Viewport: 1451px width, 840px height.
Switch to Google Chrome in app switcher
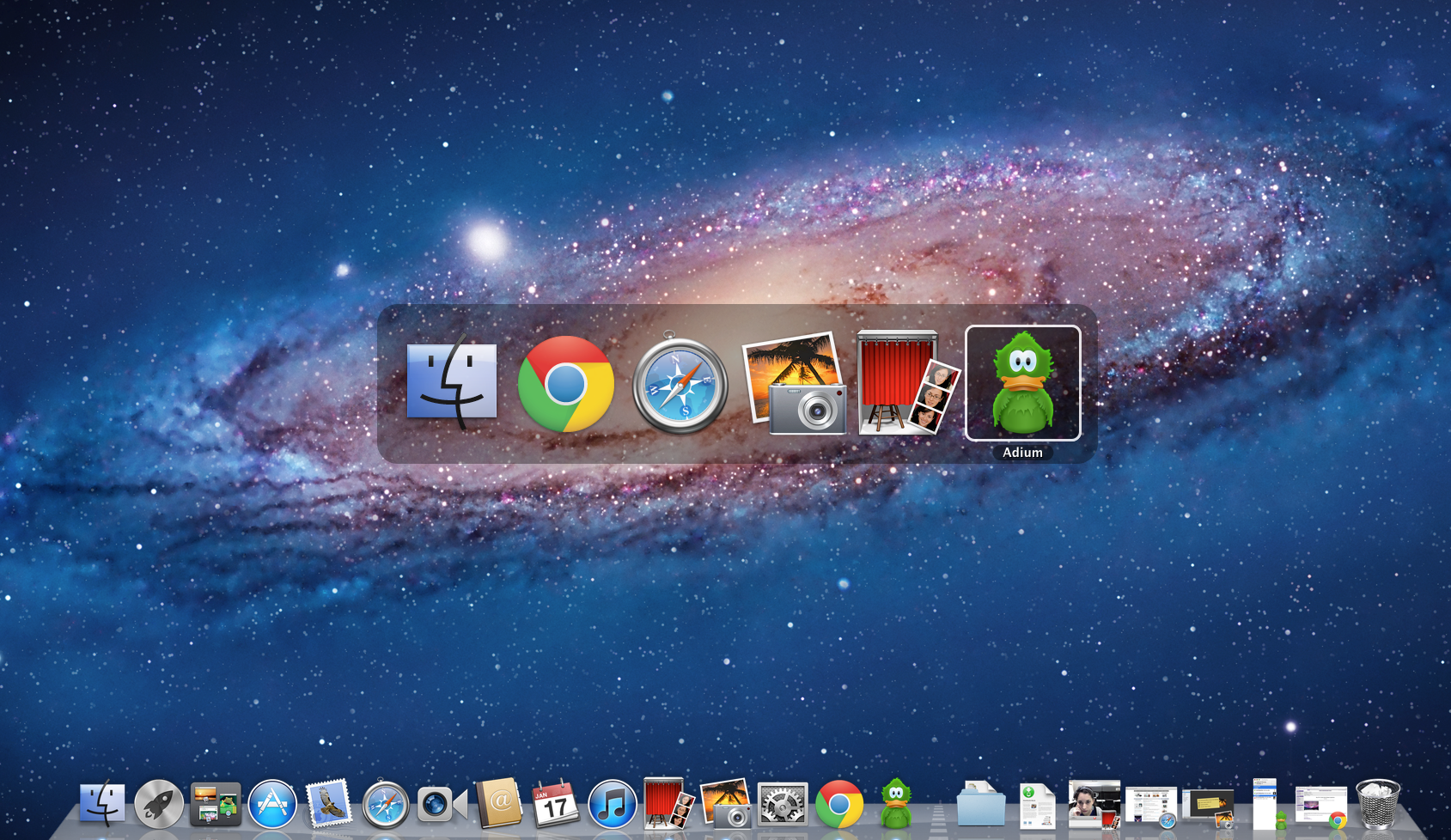click(566, 383)
